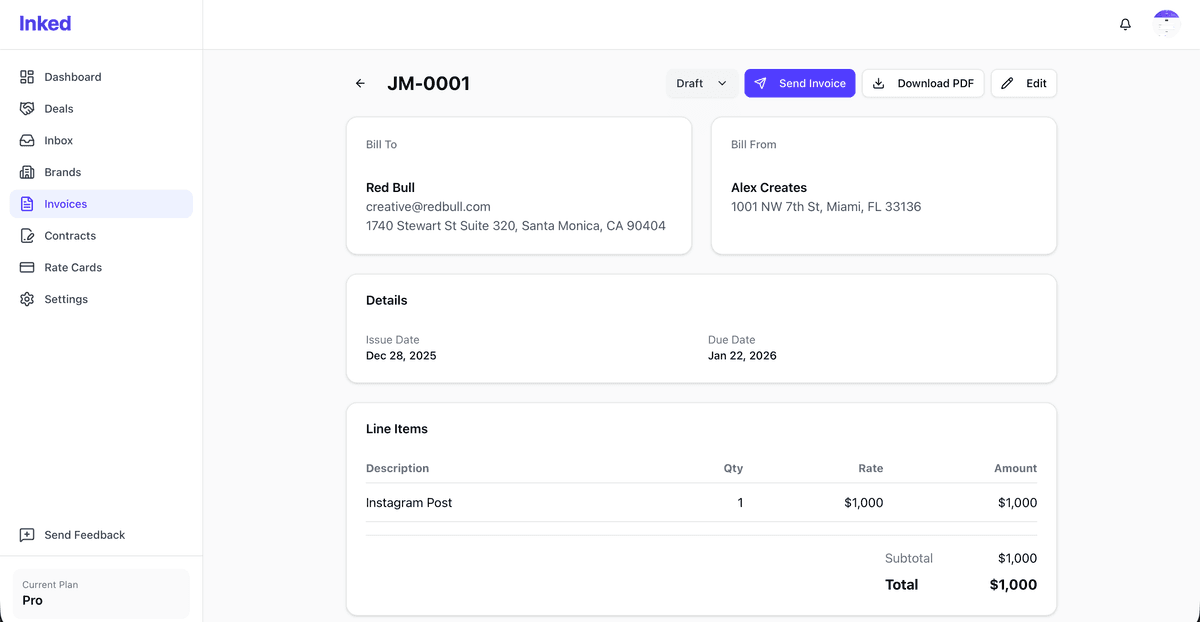Click the back arrow near JM-0001
The height and width of the screenshot is (622, 1200).
360,83
